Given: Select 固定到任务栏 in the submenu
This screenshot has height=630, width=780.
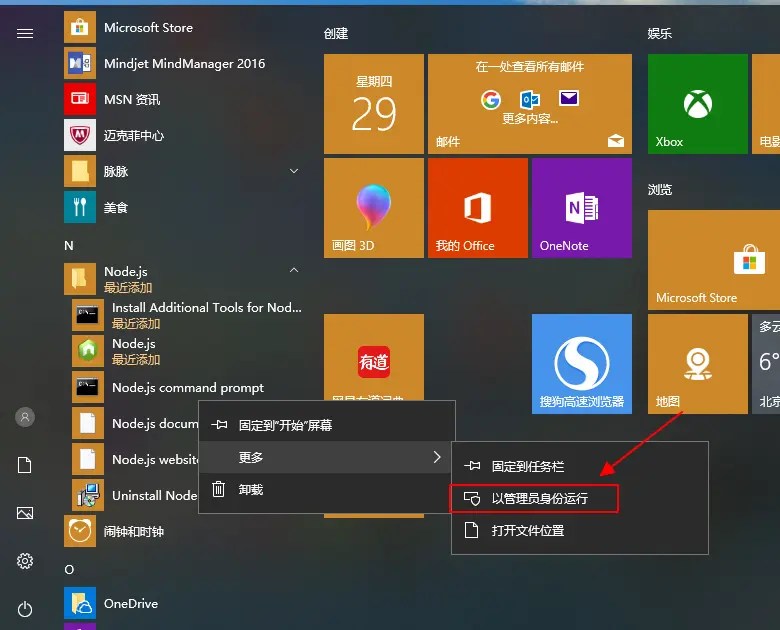Looking at the screenshot, I should pyautogui.click(x=580, y=466).
